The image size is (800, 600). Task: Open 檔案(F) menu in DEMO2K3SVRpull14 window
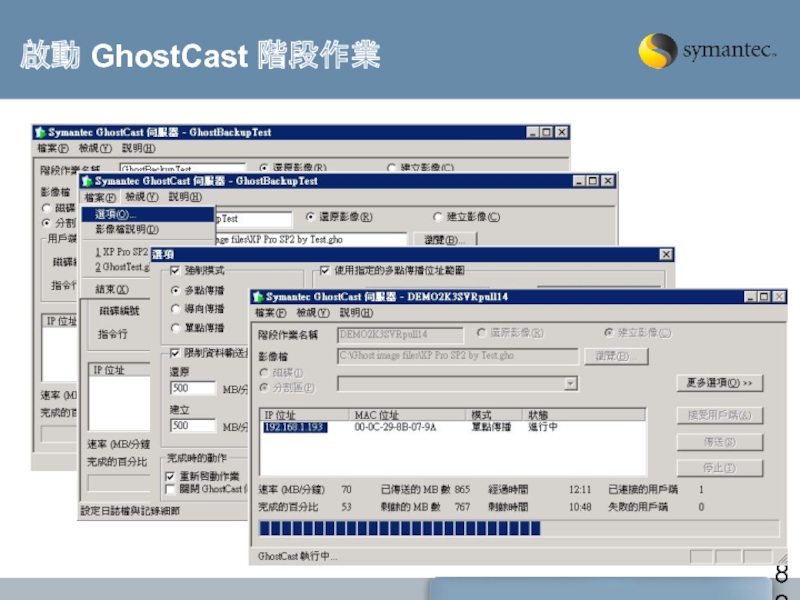tap(270, 313)
